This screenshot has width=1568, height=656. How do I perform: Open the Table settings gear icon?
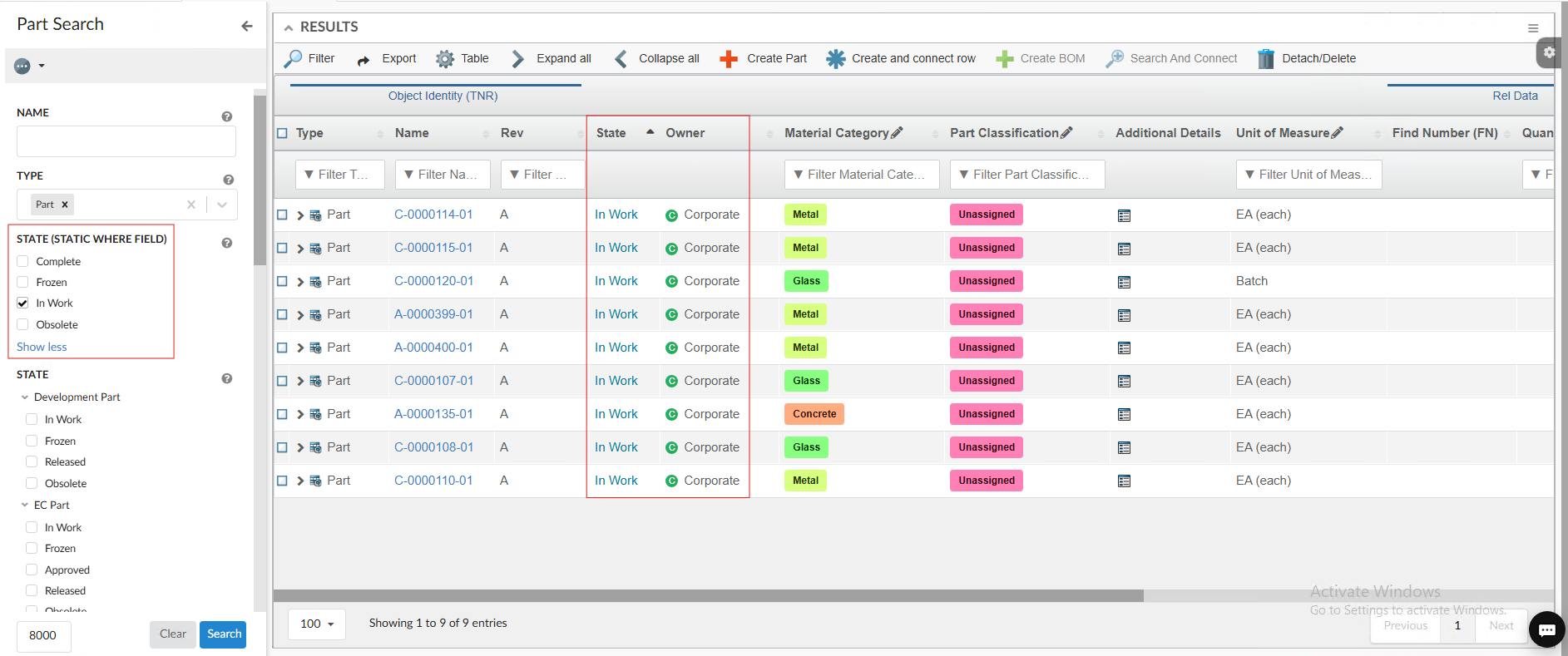445,59
